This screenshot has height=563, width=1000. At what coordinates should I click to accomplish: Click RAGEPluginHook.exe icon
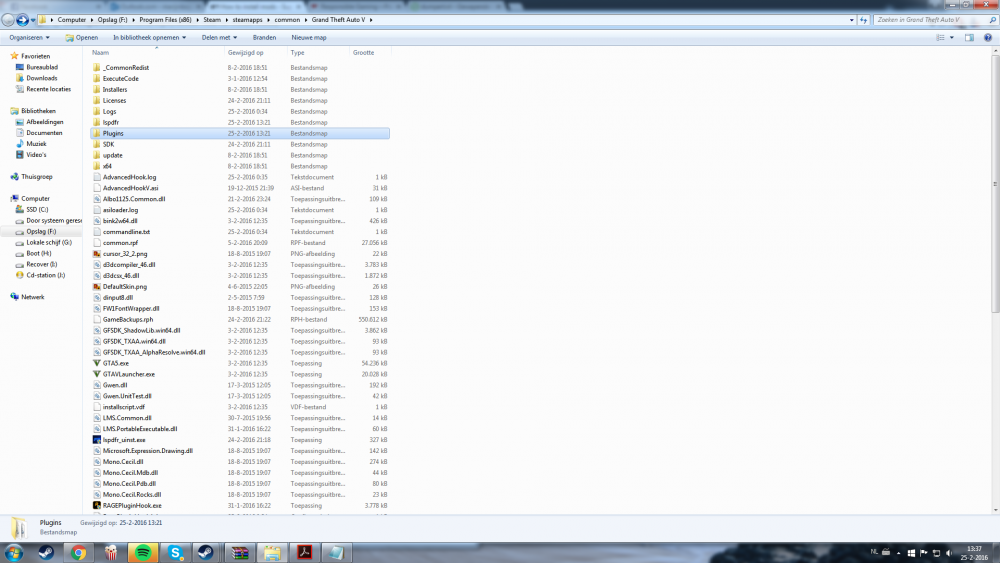pyautogui.click(x=97, y=506)
